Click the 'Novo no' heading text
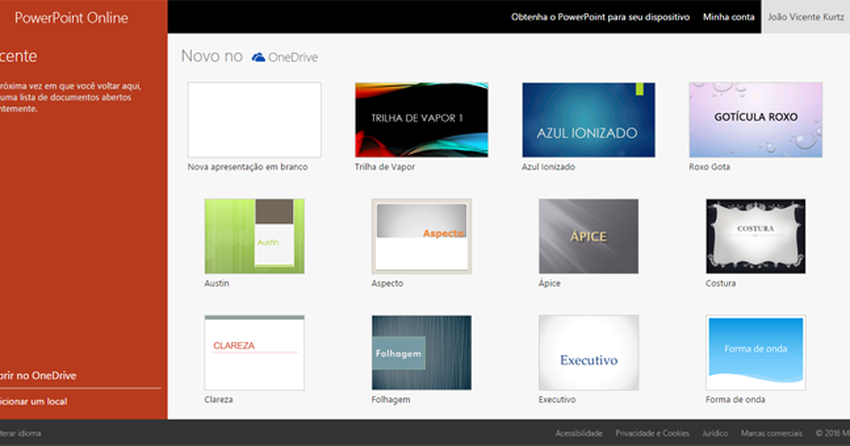This screenshot has width=850, height=446. click(x=212, y=56)
